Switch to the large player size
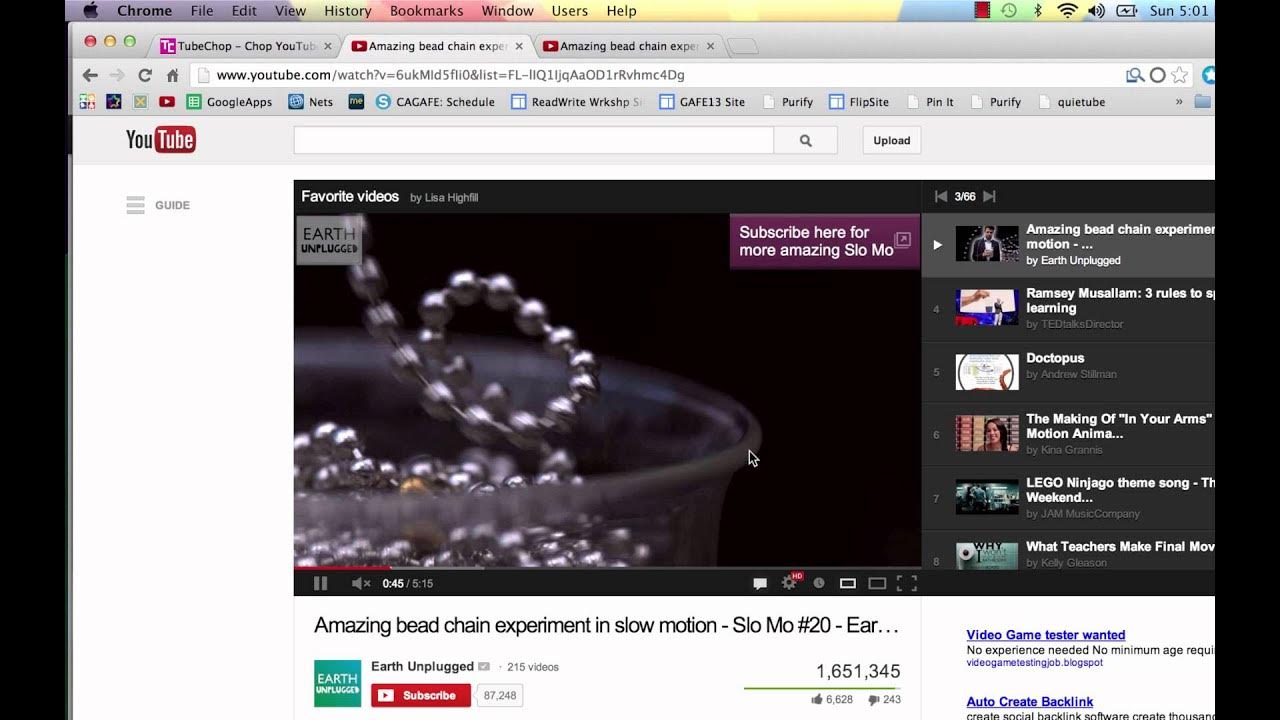This screenshot has width=1280, height=720. [877, 583]
